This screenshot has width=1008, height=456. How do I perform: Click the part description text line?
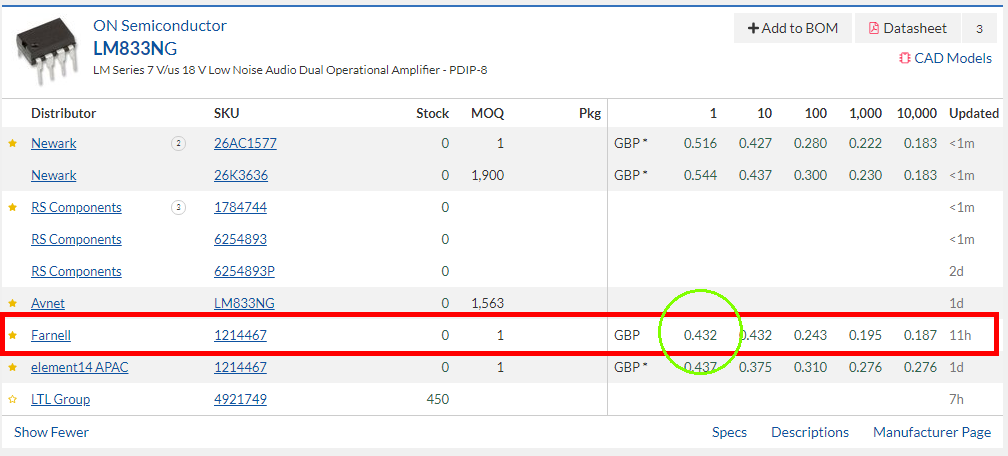pos(290,69)
